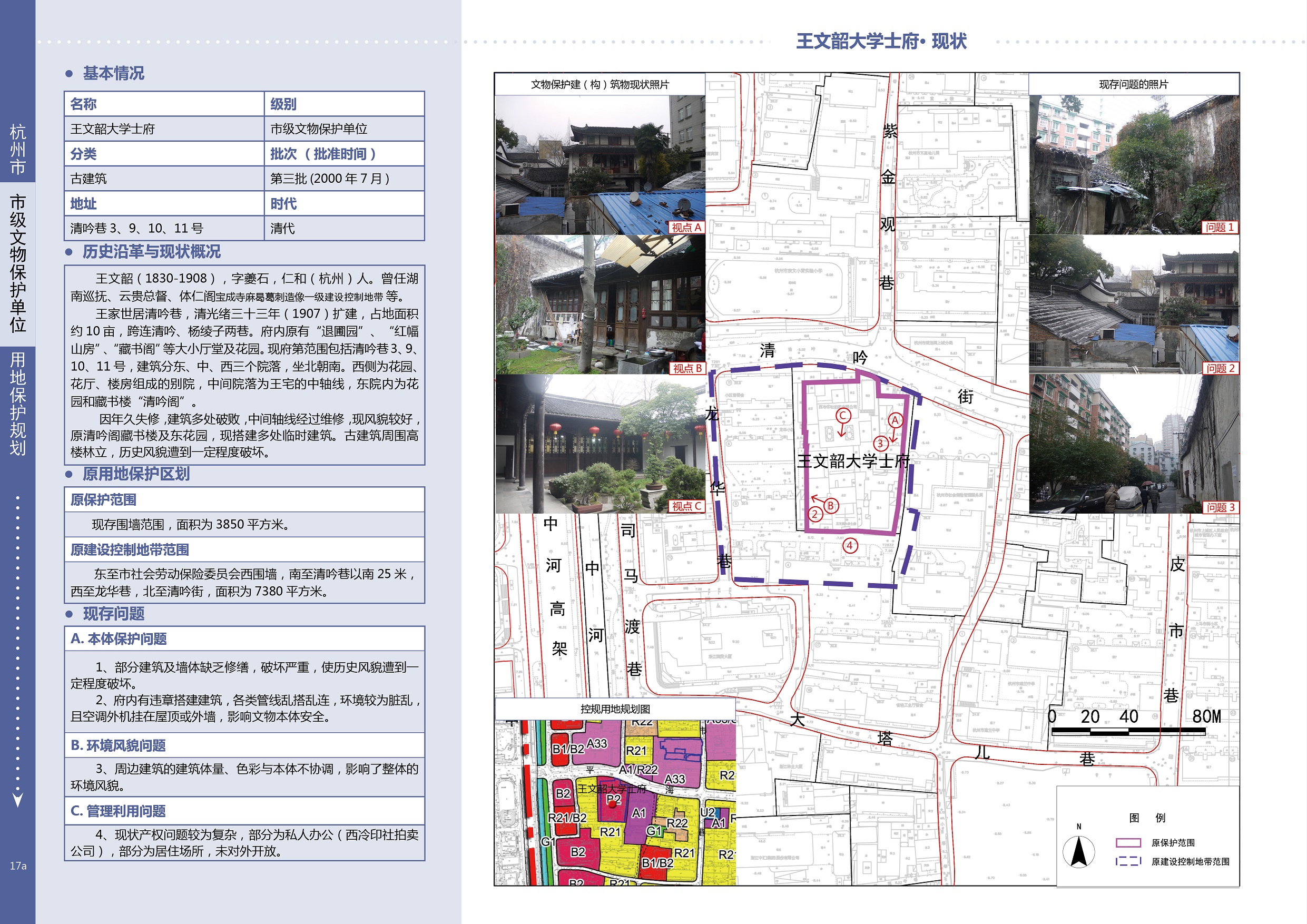Click circled number 4 on the map

pos(850,545)
